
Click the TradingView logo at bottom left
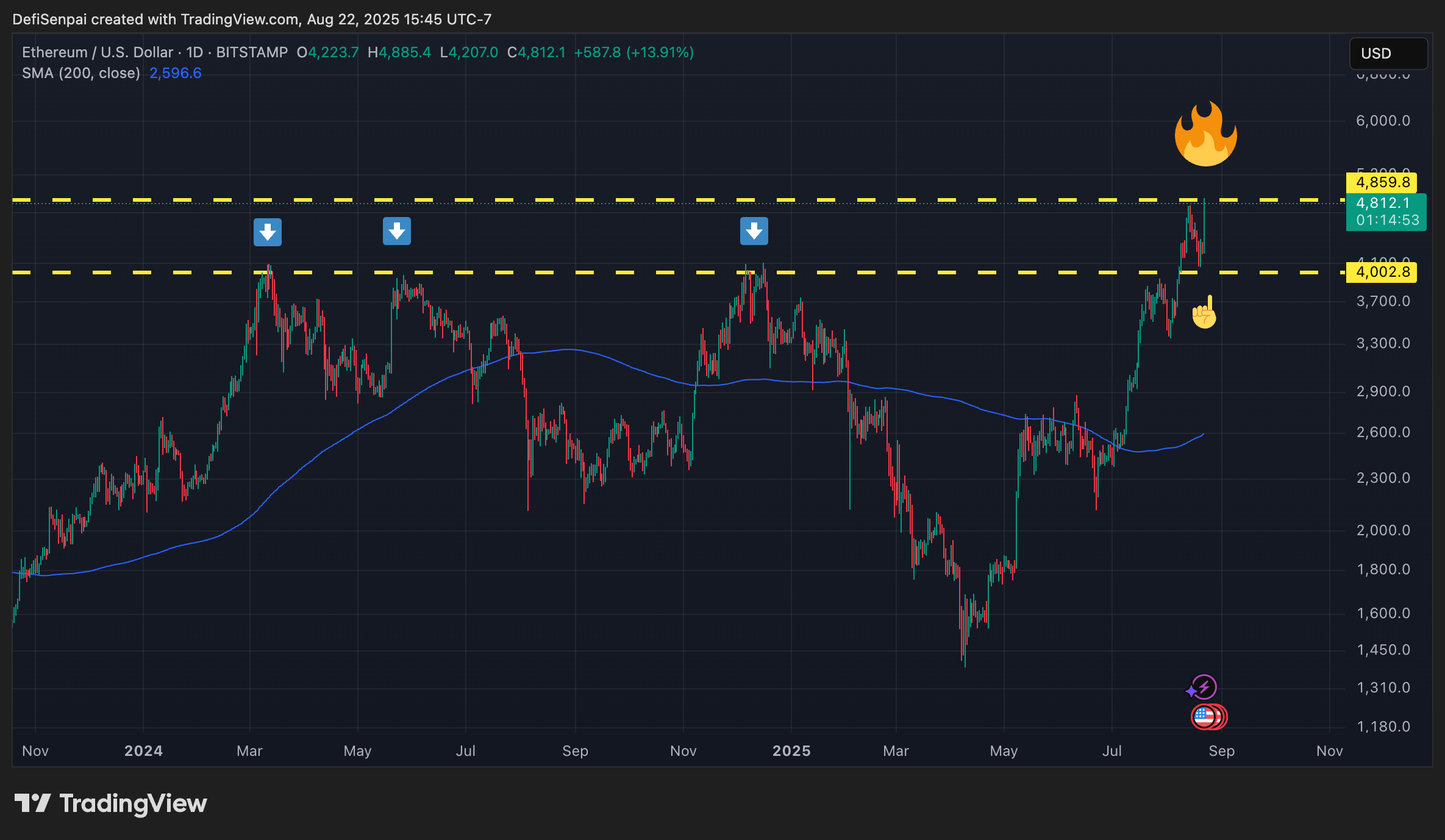[110, 803]
